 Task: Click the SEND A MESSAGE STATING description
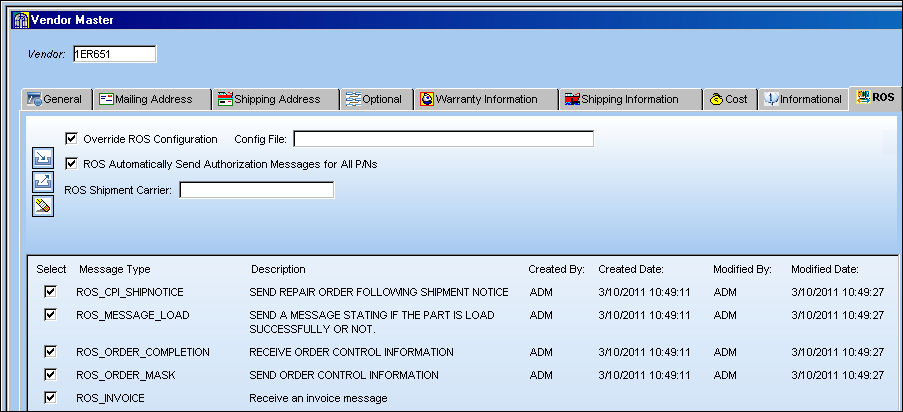point(372,322)
